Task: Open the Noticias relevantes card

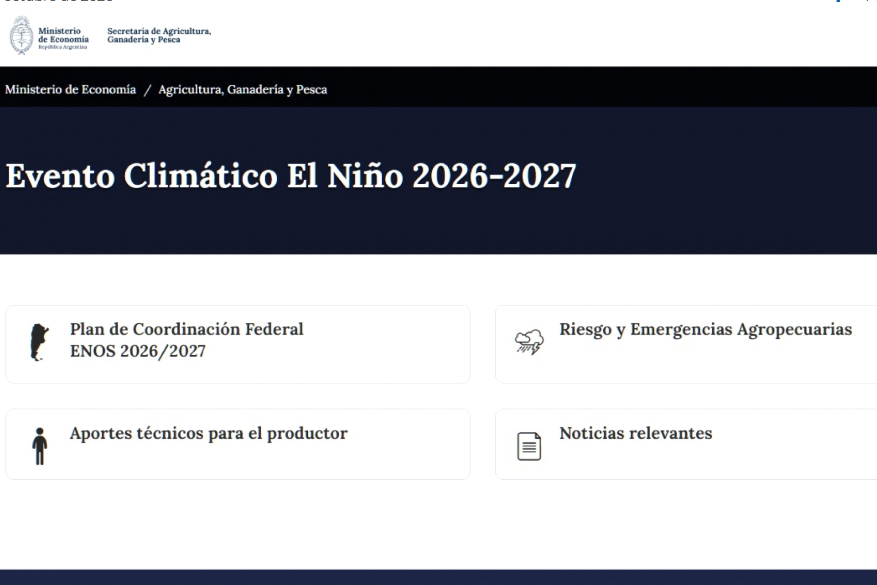Action: click(686, 444)
